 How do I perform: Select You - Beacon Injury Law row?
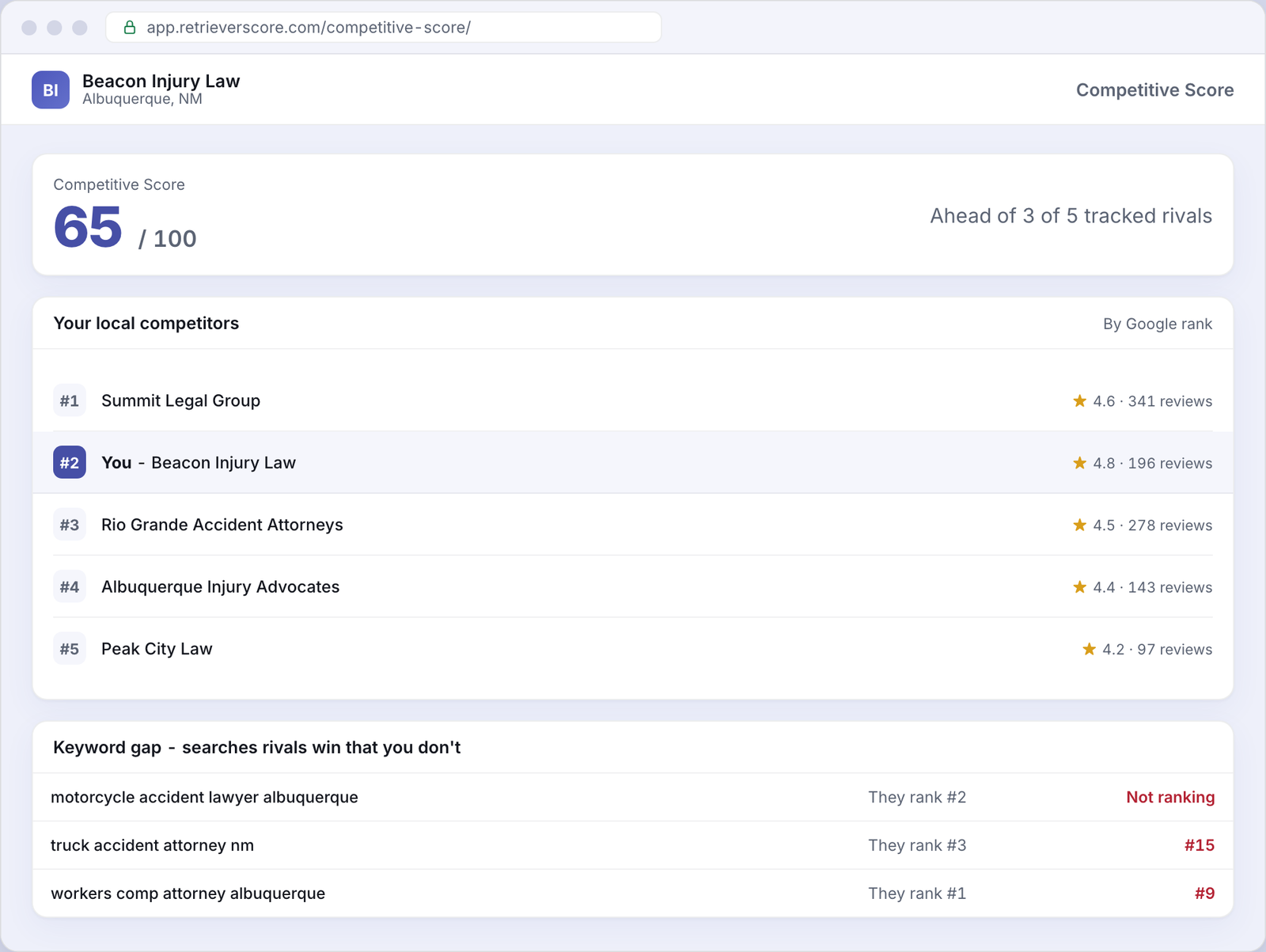point(633,462)
